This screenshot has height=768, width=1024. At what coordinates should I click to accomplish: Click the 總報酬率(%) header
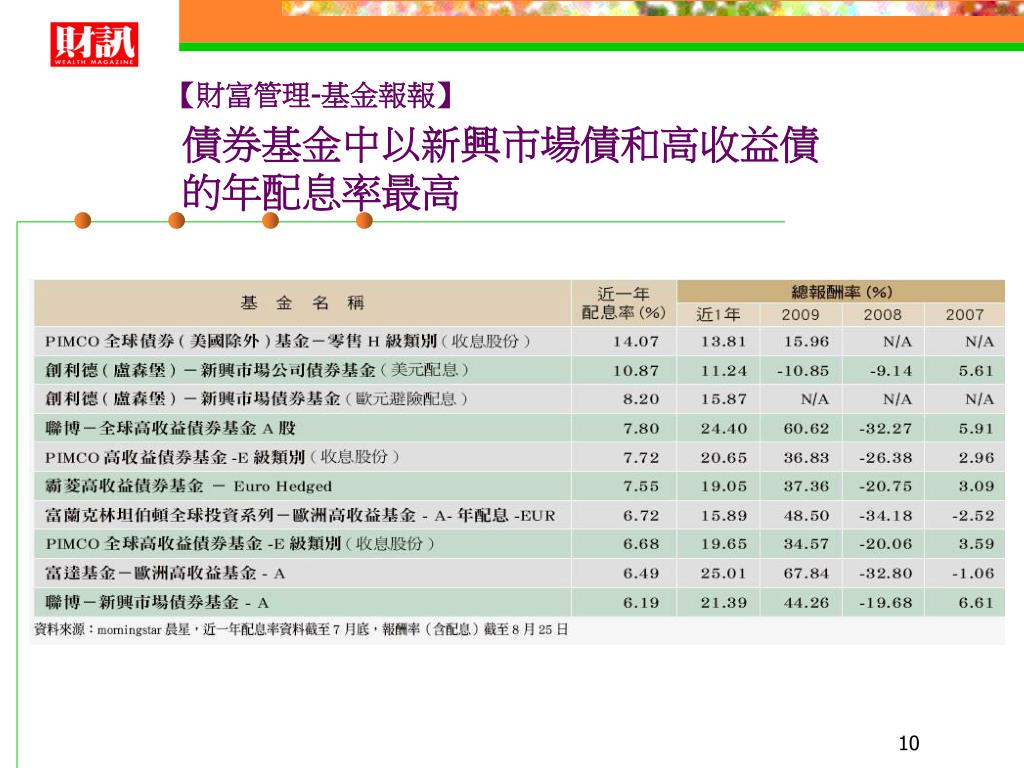[841, 292]
